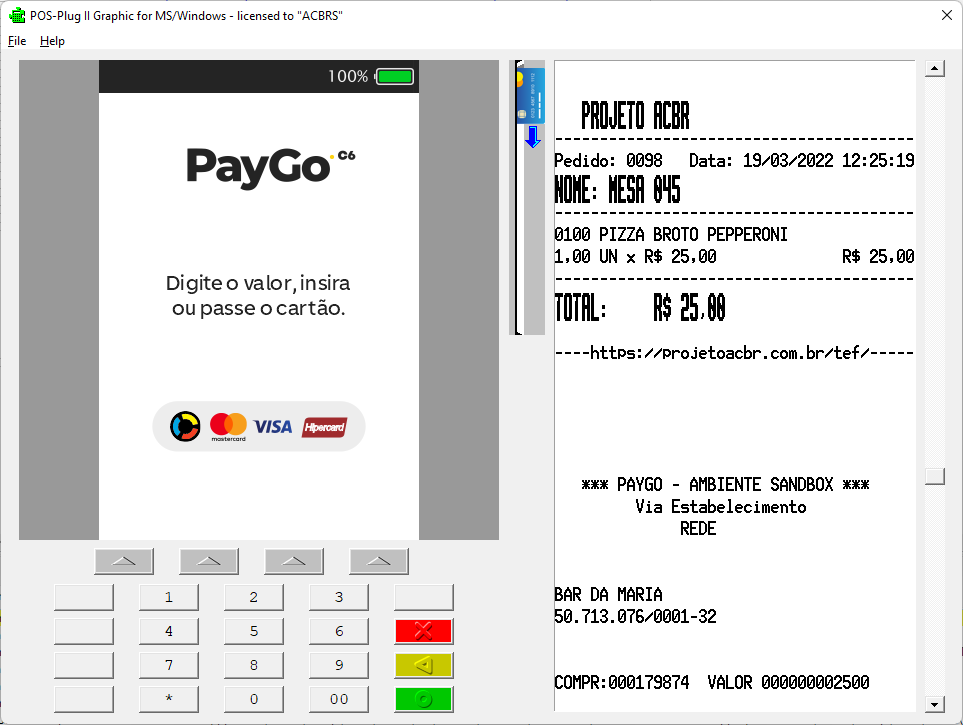Click the green battery indicator icon
Screen dimensions: 963x725
394,76
